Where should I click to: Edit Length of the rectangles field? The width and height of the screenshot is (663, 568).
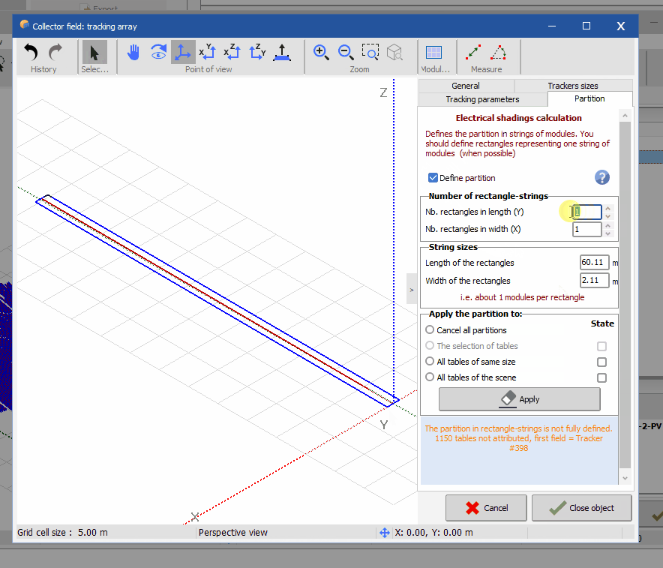pyautogui.click(x=595, y=262)
